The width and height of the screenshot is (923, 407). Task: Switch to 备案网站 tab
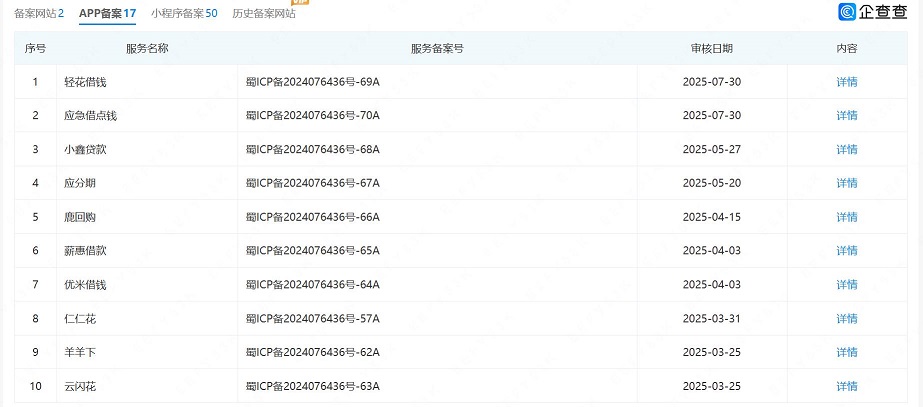click(39, 14)
